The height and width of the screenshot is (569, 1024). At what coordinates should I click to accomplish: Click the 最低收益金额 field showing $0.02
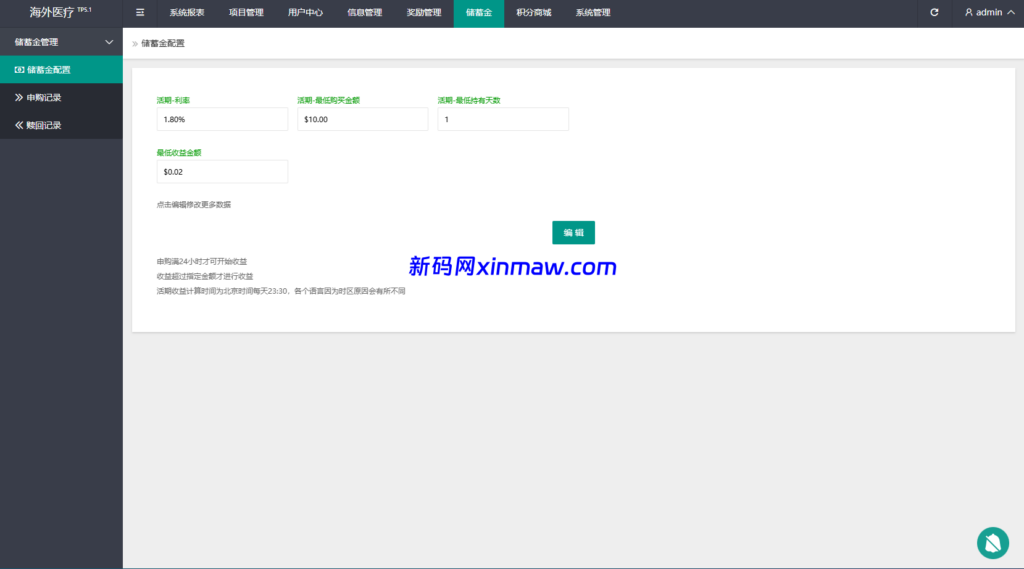tap(222, 172)
